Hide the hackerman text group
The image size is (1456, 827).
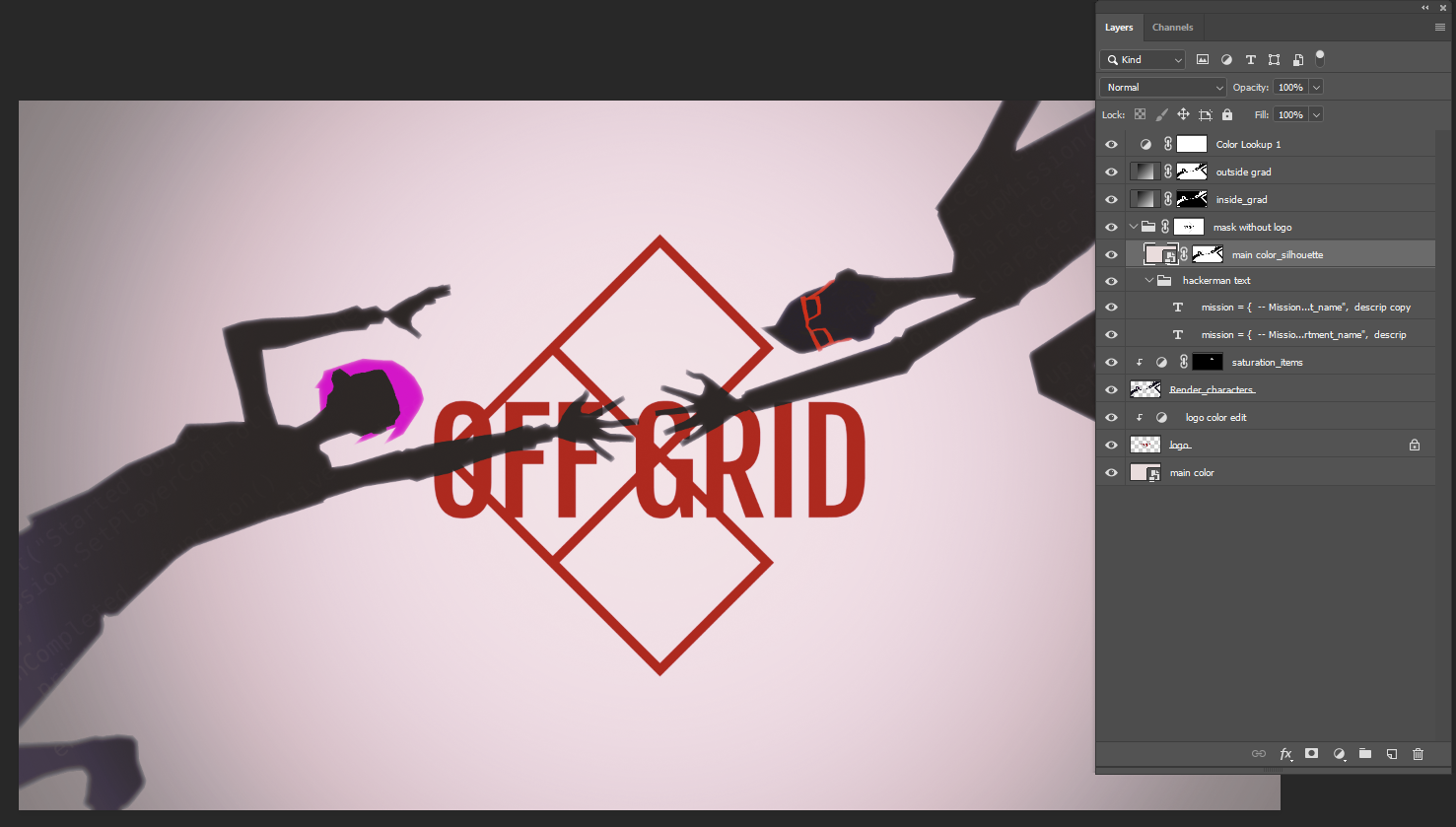1112,281
